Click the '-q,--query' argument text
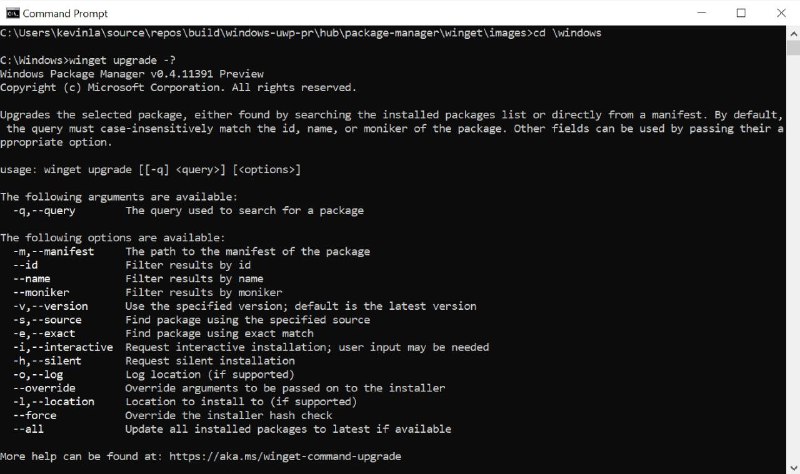Viewport: 800px width, 474px height. coord(44,211)
